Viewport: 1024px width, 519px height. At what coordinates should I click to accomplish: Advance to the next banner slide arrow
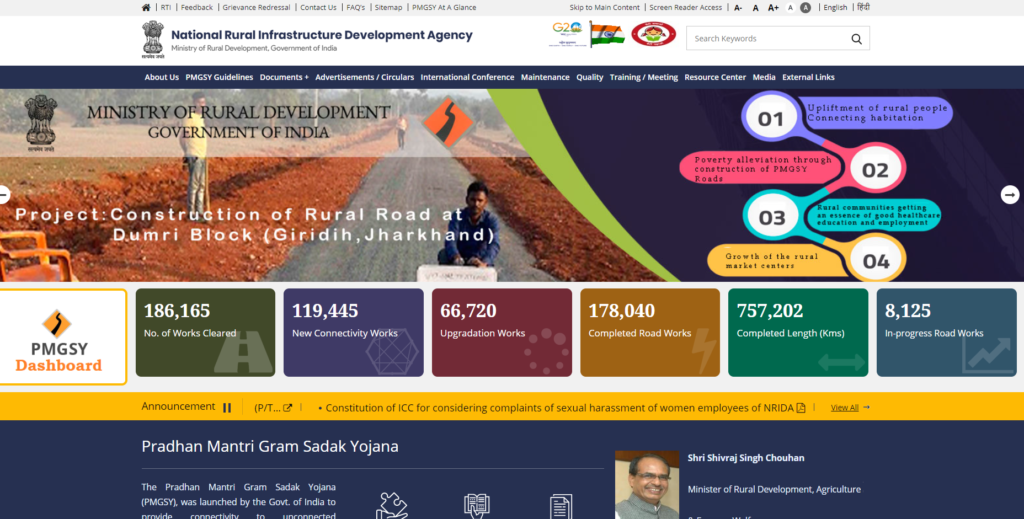[1010, 195]
